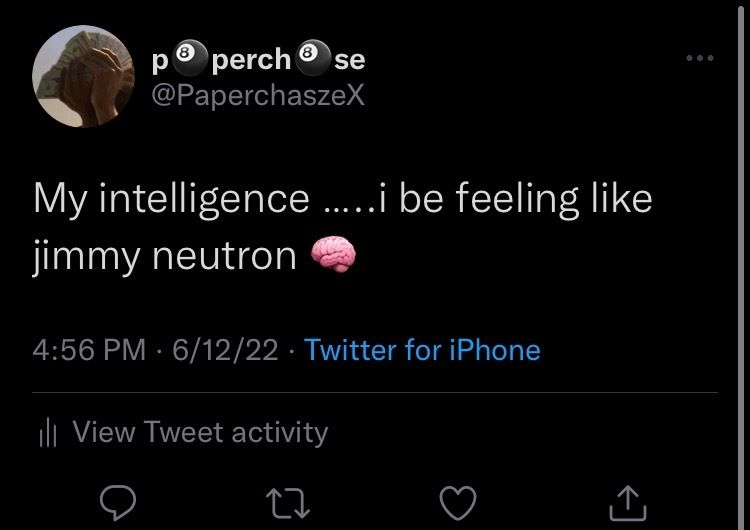Click the vertical scrollbar on the right edge

(741, 263)
